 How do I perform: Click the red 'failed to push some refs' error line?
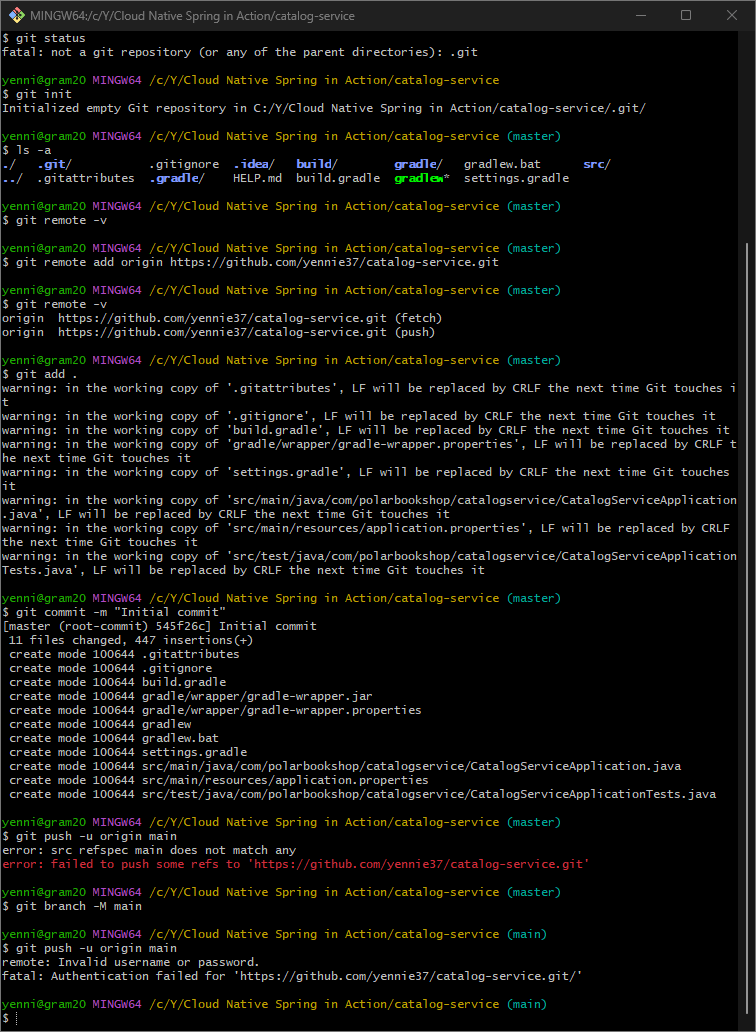[295, 864]
